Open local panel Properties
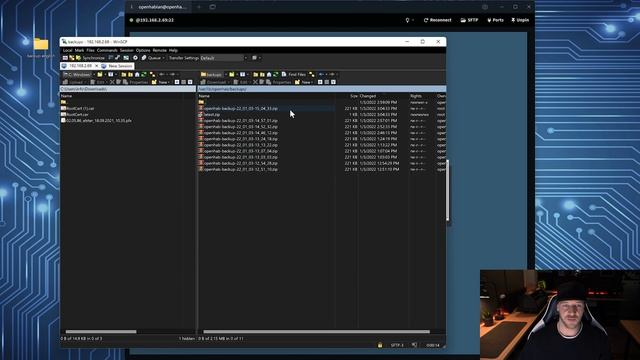Viewport: 640px width, 360px height. 135,82
